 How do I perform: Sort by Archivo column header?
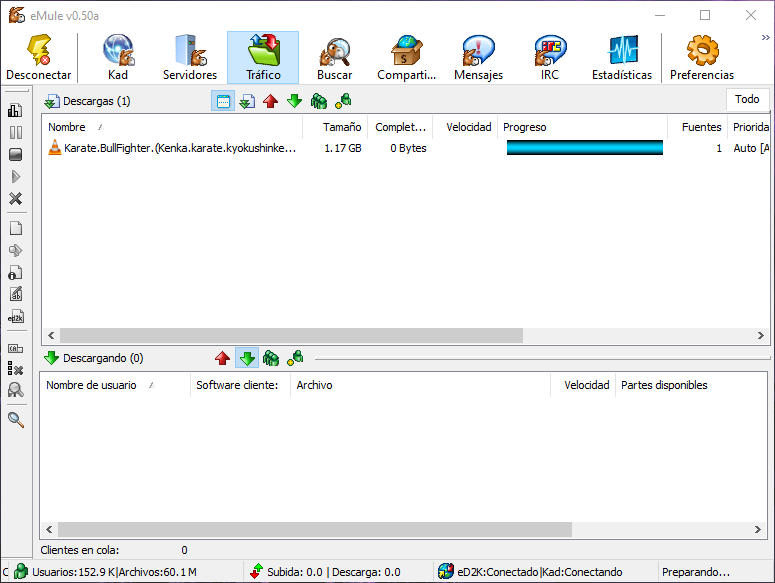[420, 385]
